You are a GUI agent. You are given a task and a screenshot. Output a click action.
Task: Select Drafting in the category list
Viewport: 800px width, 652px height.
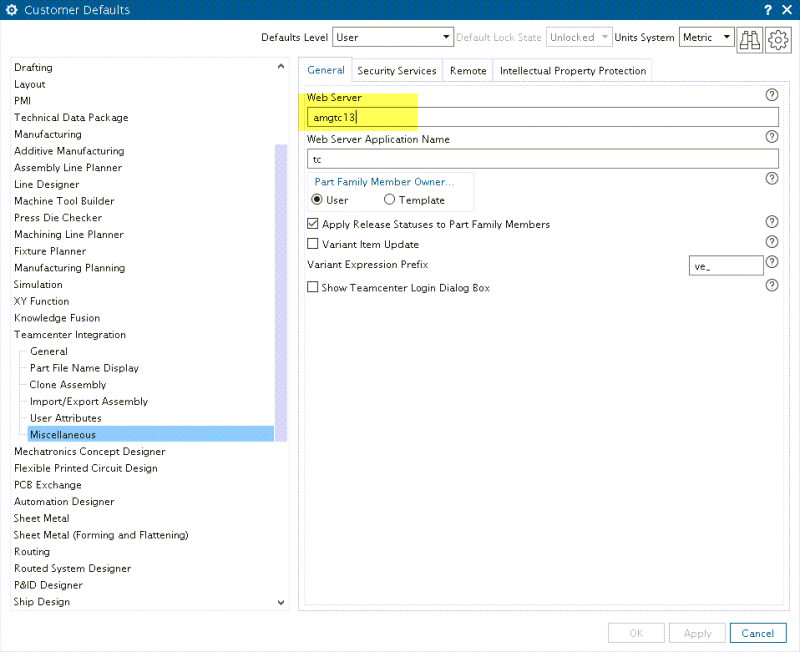coord(33,67)
